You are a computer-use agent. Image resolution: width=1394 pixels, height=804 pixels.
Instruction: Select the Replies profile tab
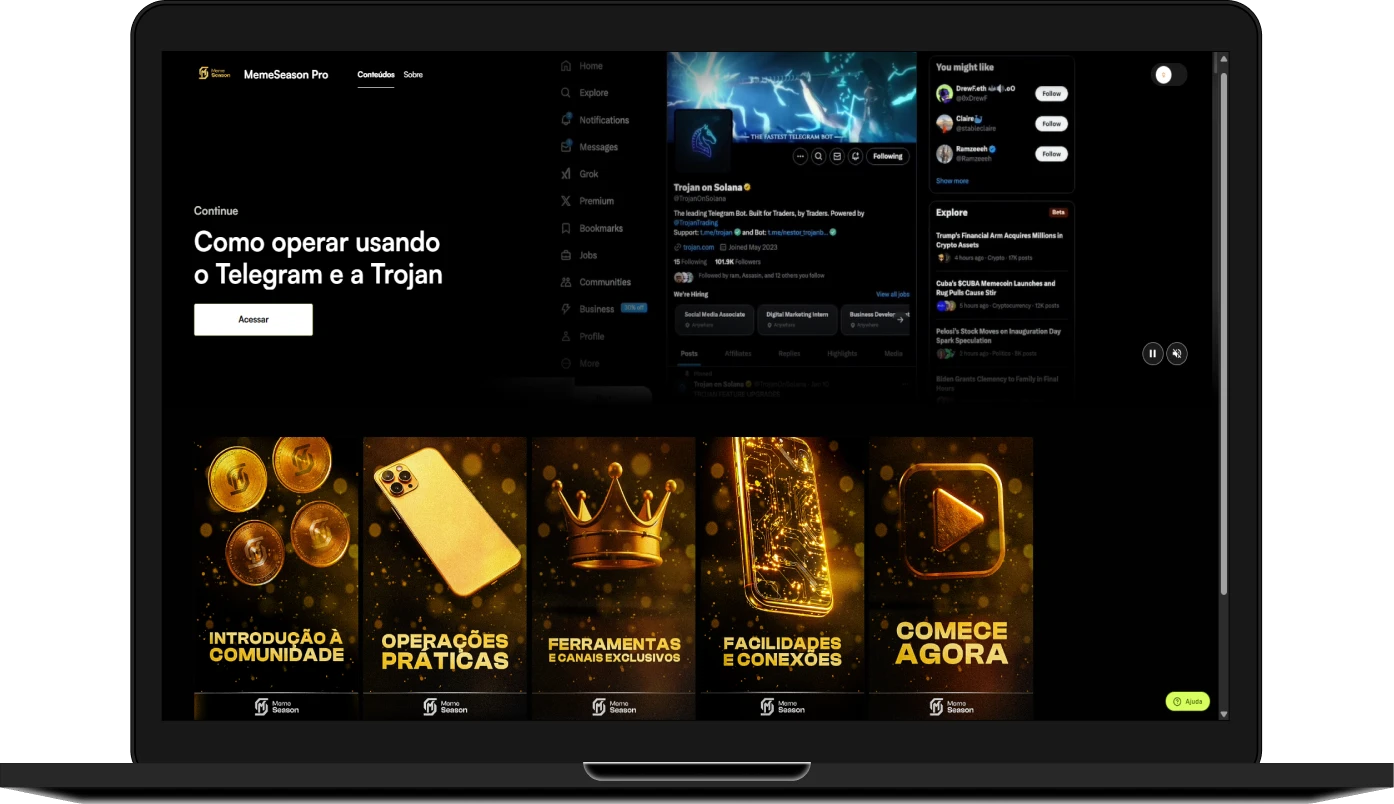789,353
